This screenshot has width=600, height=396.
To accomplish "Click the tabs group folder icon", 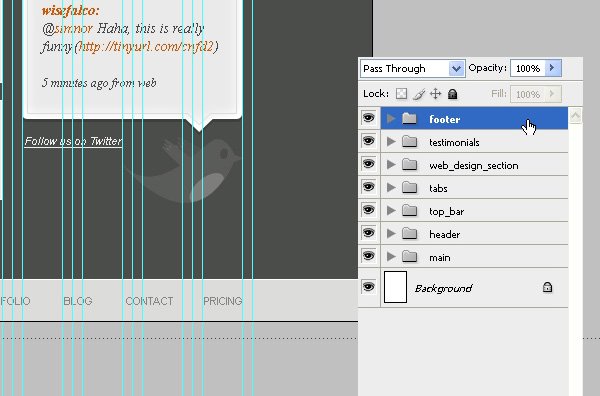I will pos(409,188).
